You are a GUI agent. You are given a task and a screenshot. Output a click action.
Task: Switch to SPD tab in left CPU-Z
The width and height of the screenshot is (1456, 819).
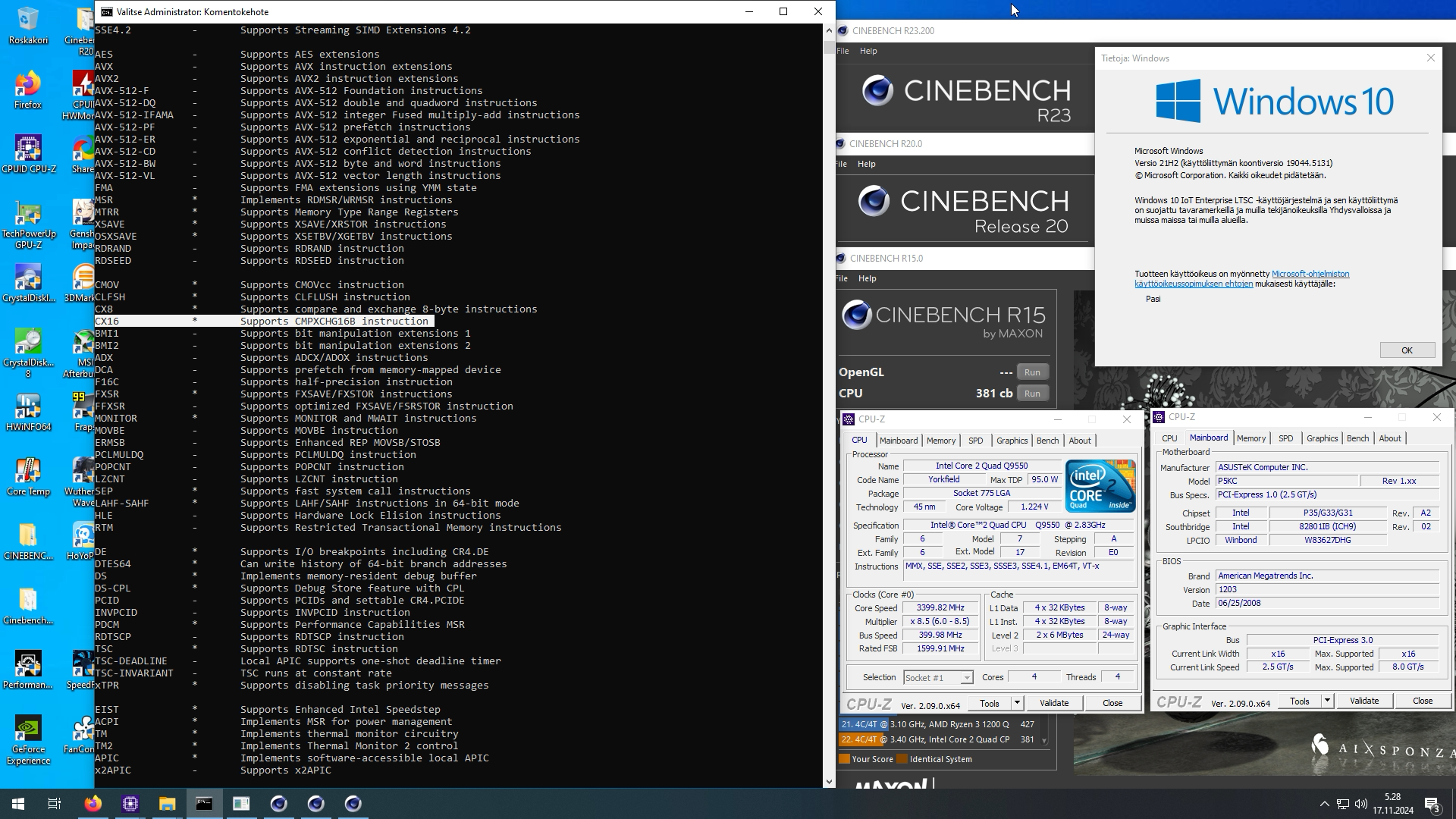click(x=975, y=441)
